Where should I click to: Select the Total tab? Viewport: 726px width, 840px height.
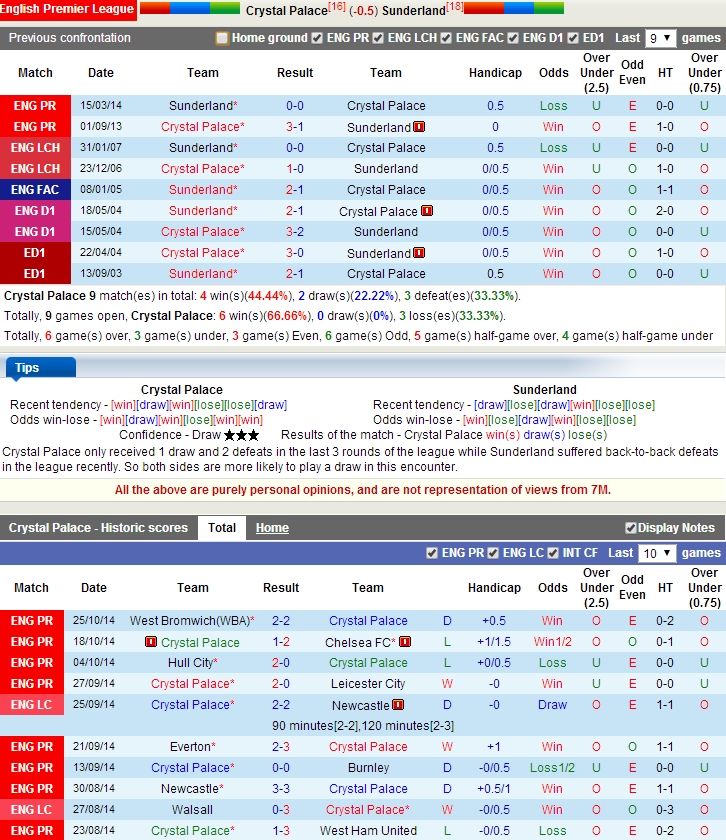pos(222,528)
